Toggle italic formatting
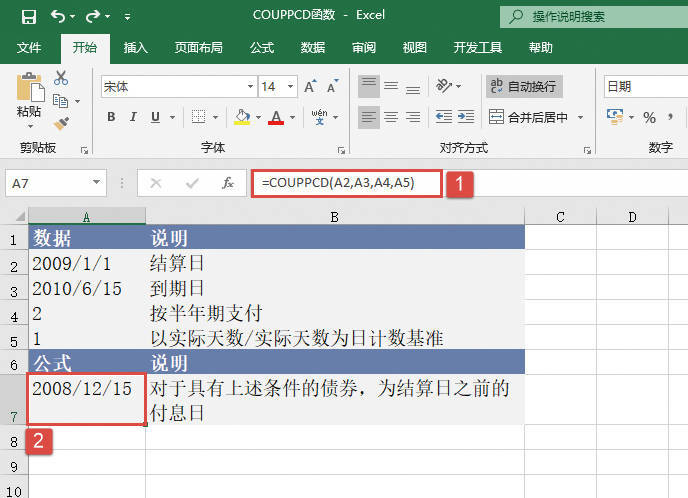The height and width of the screenshot is (498, 688). coord(134,118)
